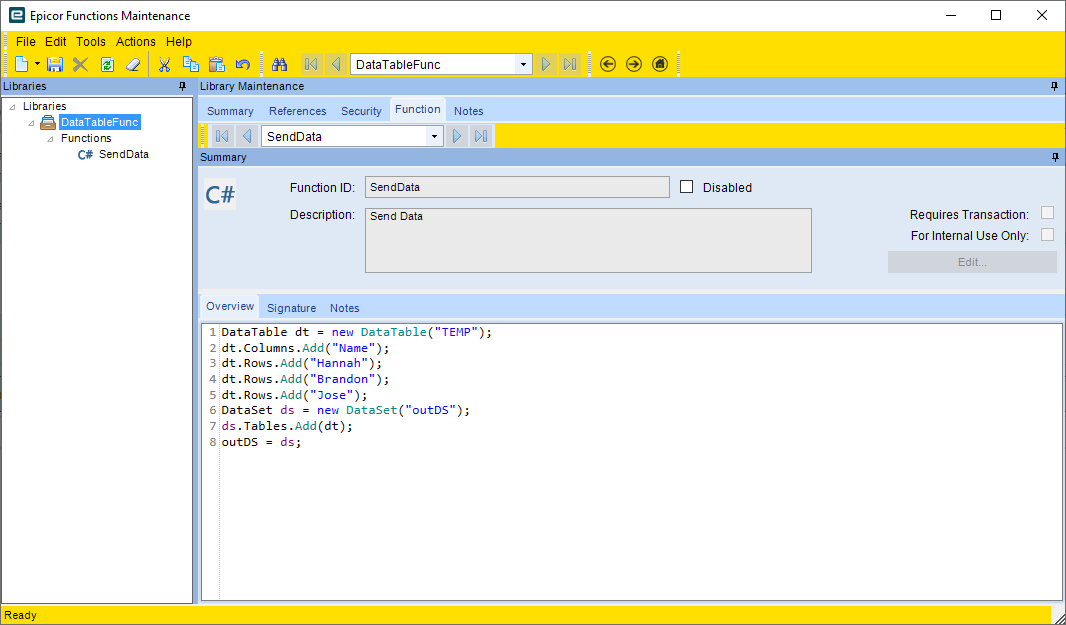The image size is (1066, 625).
Task: Click code line 'dt.Rows.Add("Brandon");'
Action: tap(305, 379)
